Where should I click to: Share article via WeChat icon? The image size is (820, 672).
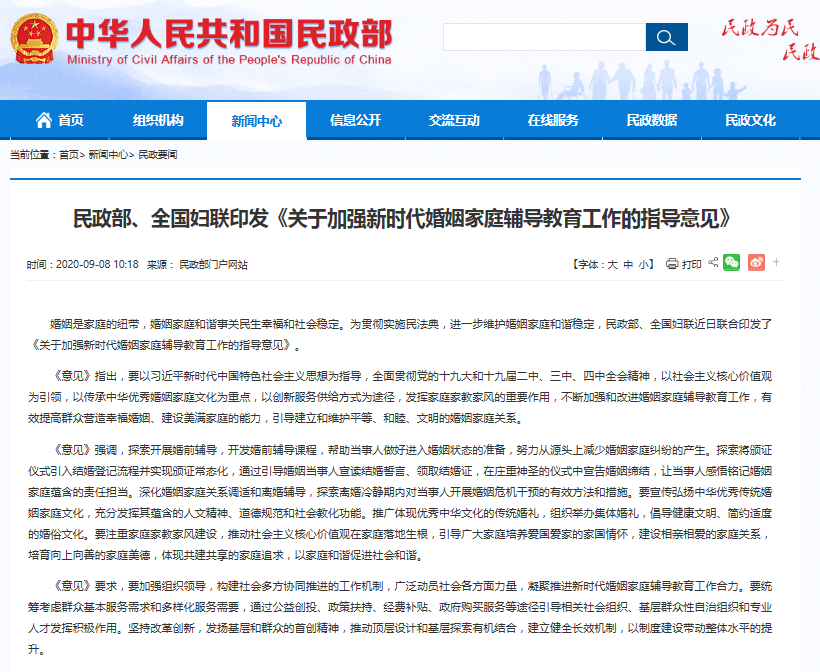click(x=732, y=263)
